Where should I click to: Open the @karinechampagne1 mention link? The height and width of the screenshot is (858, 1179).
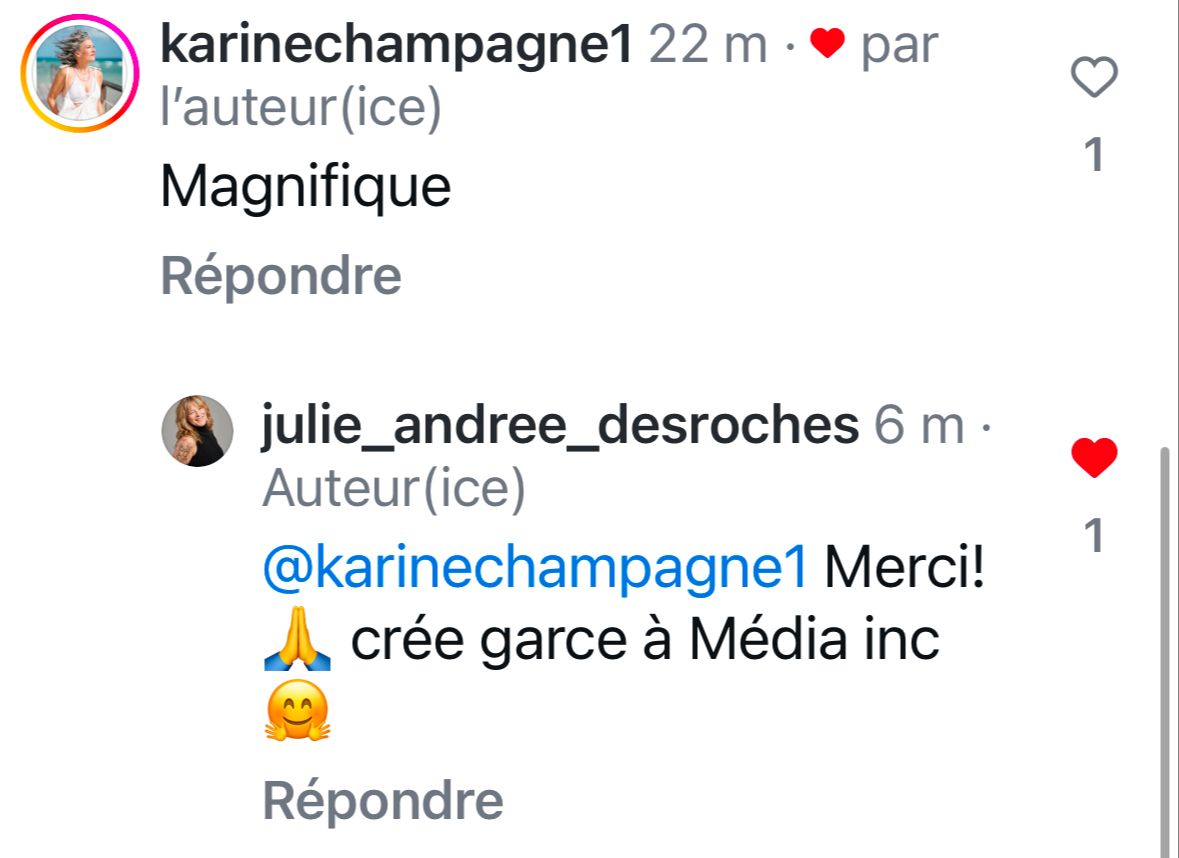tap(534, 569)
